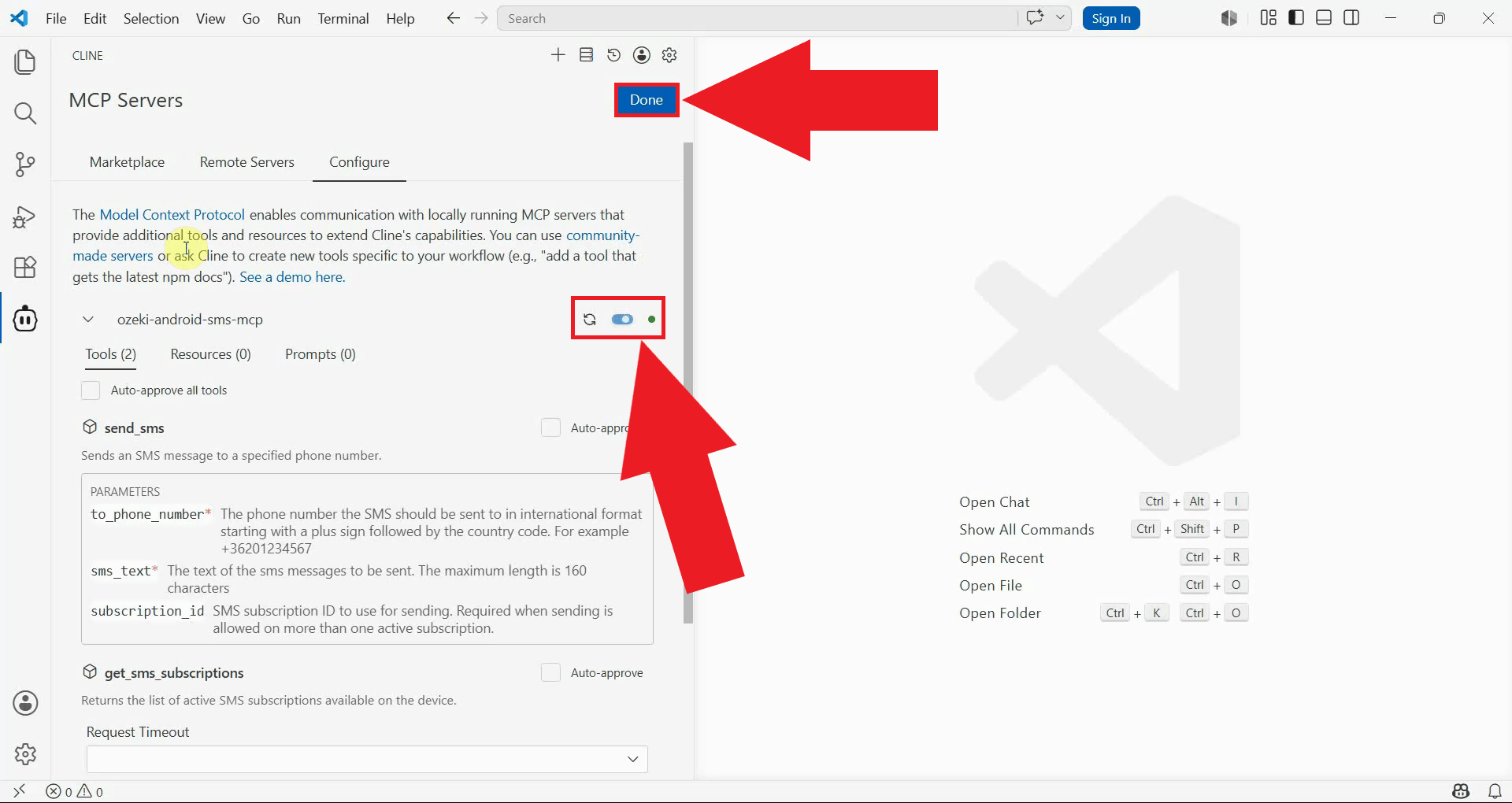Image resolution: width=1512 pixels, height=803 pixels.
Task: Restart the ozeki-android-sms-mcp server
Action: point(590,320)
